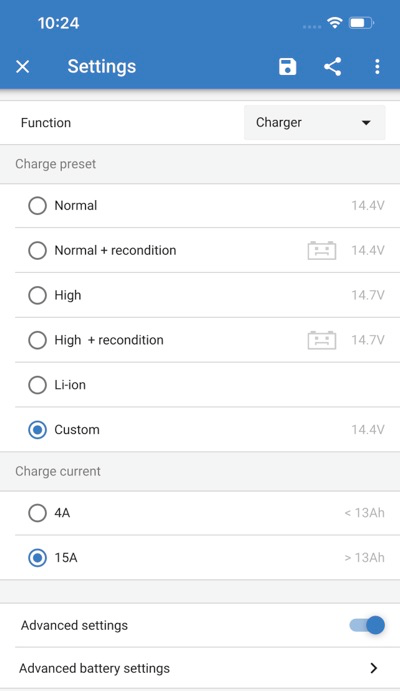The image size is (400, 691).
Task: Tap battery icon beside High + recondition
Action: pyautogui.click(x=322, y=340)
